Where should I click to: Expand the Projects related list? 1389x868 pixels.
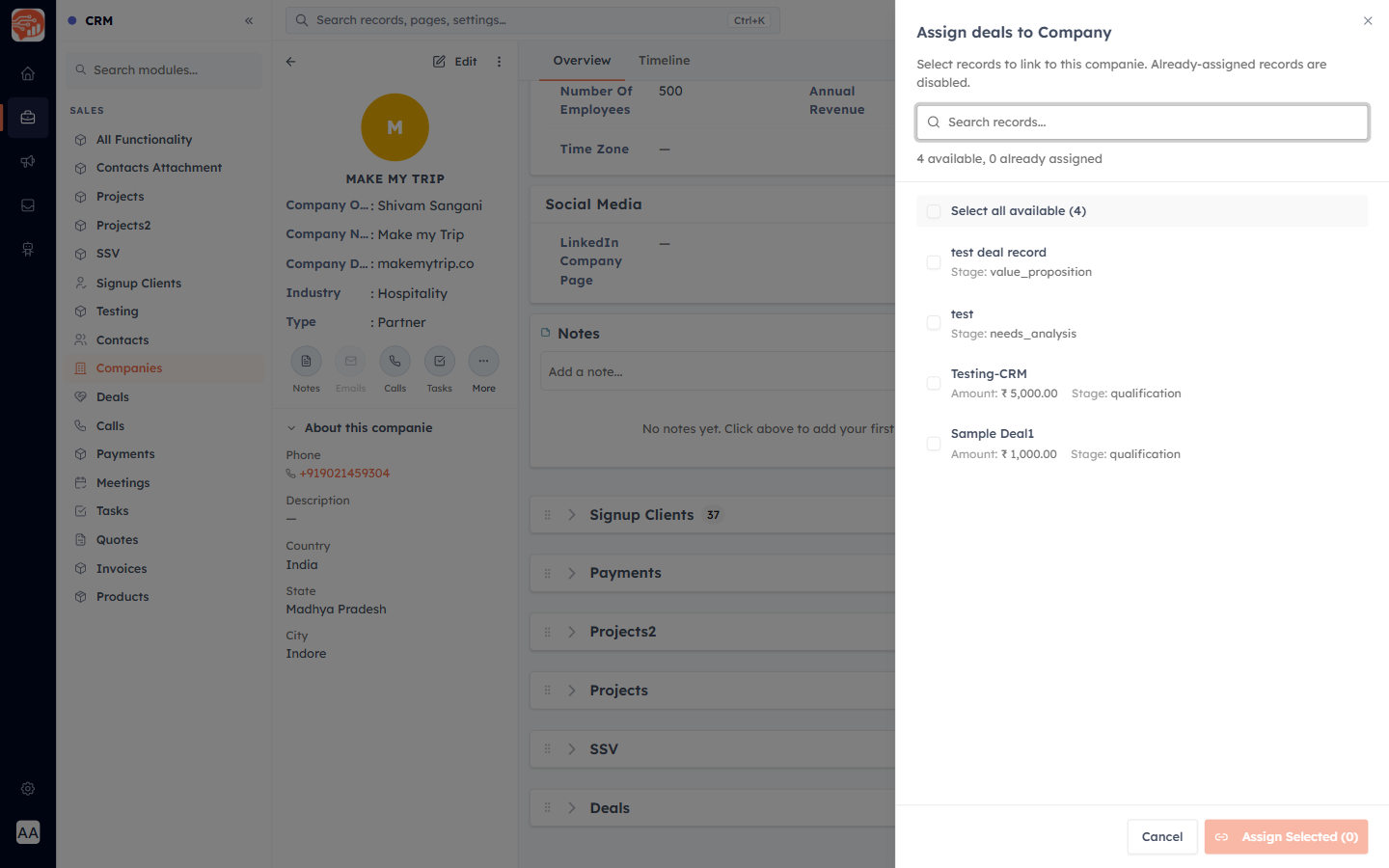coord(572,691)
